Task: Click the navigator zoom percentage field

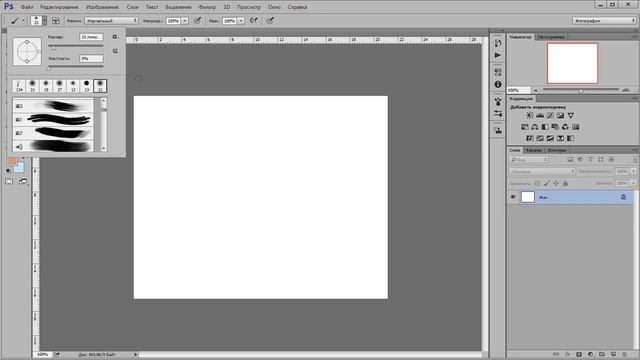Action: pos(518,90)
